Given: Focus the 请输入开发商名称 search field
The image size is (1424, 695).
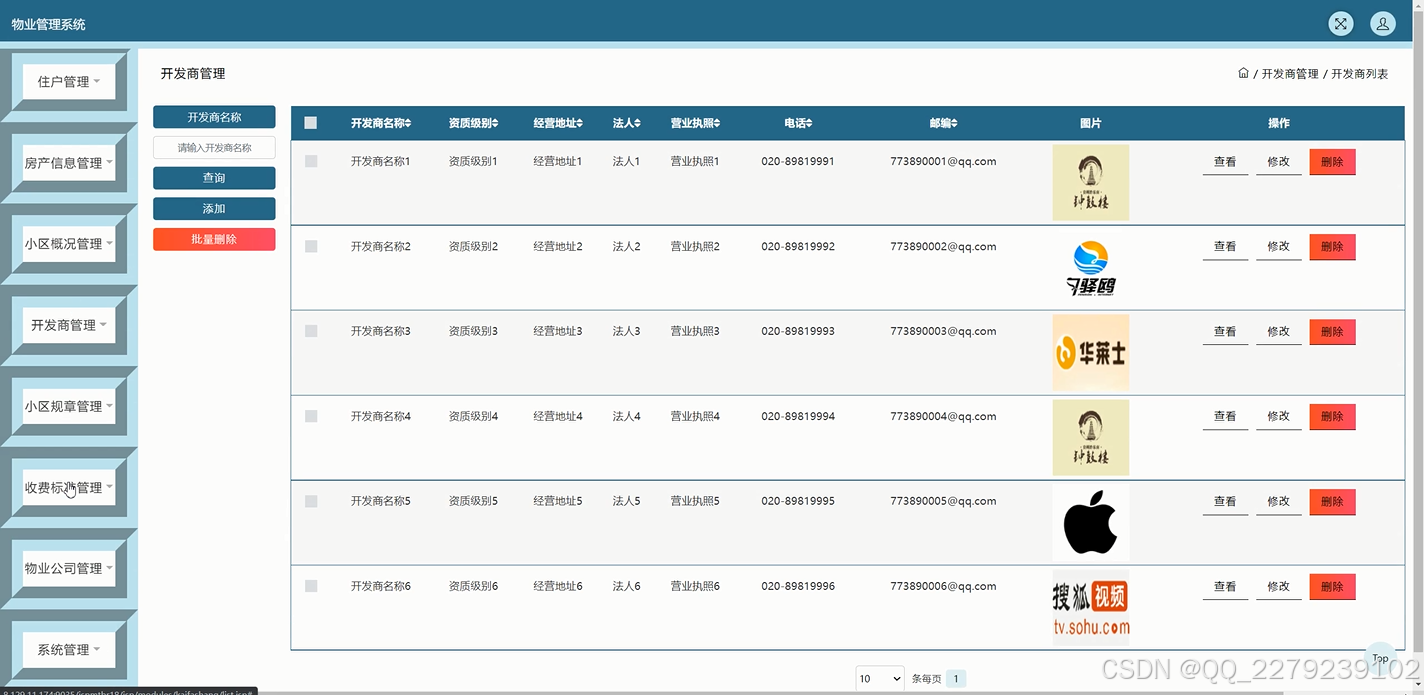Looking at the screenshot, I should coord(214,147).
